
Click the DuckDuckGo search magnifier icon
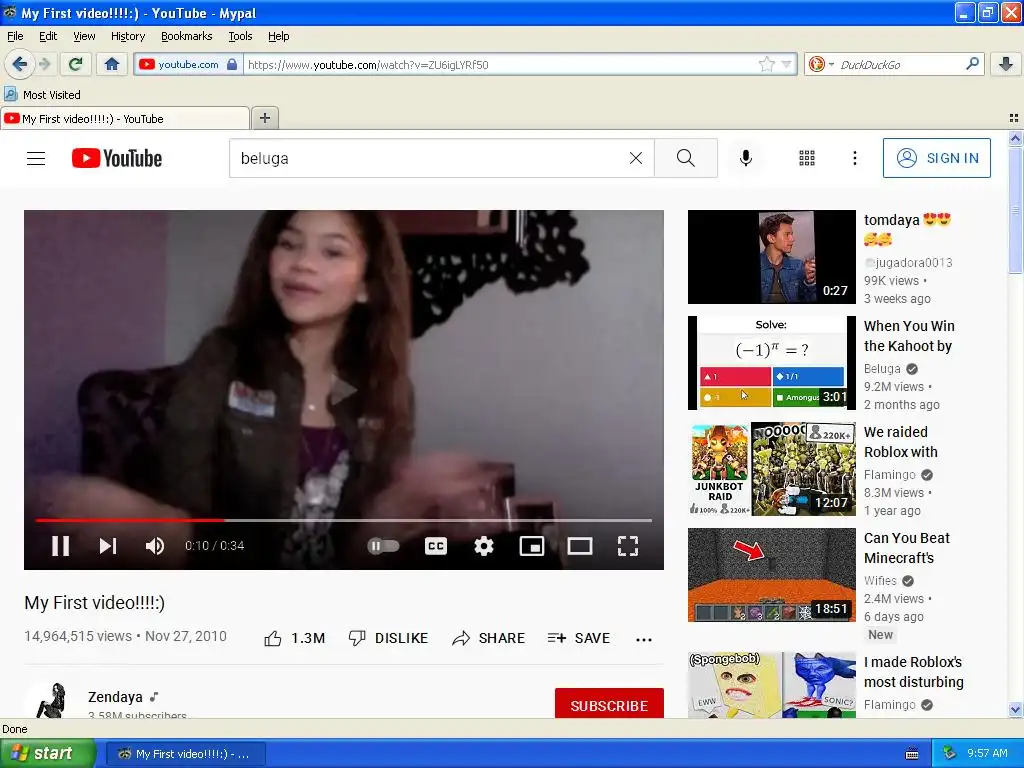click(972, 64)
